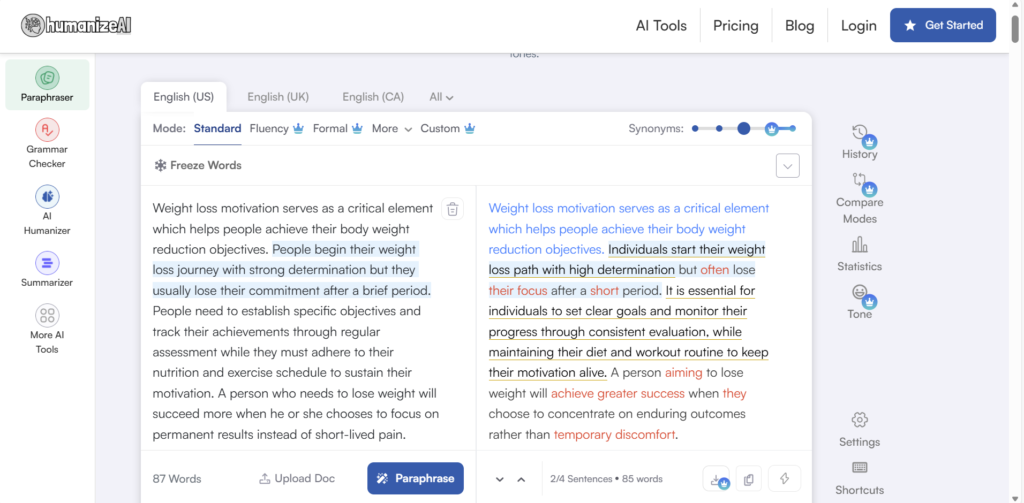Click the Get Started button
1024x503 pixels.
[942, 26]
